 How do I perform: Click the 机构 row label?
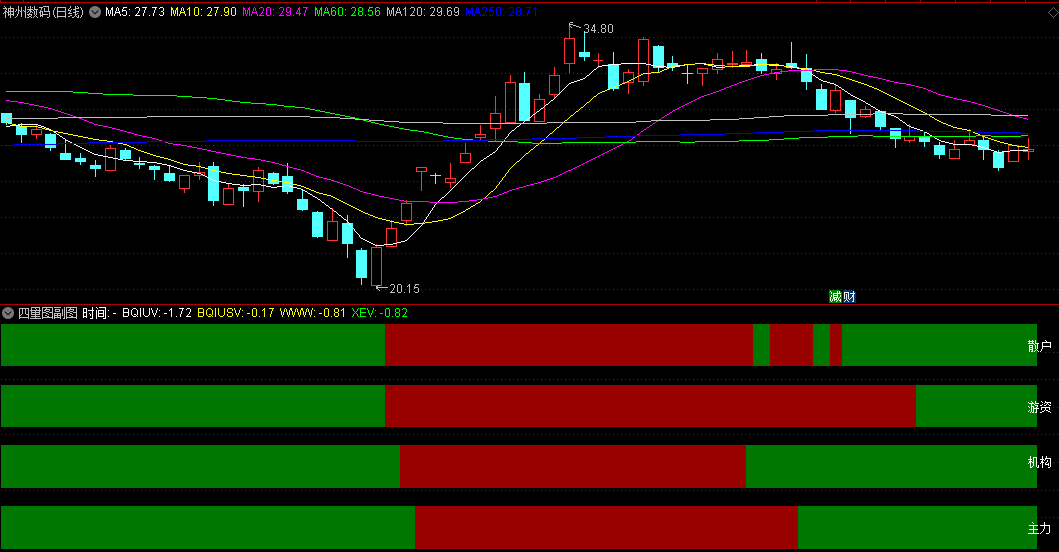coord(1039,462)
